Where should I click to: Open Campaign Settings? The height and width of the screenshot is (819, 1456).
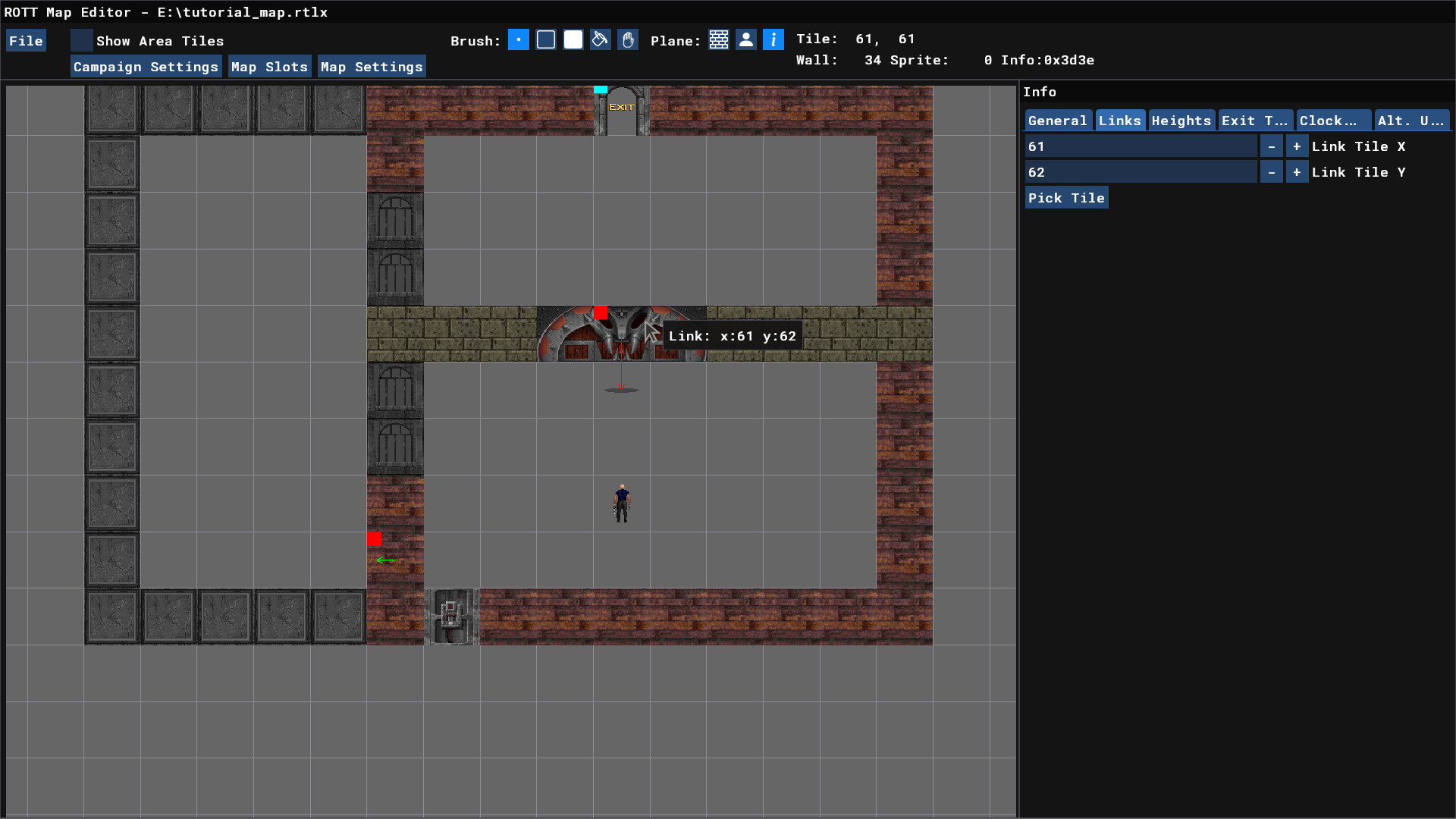point(146,67)
